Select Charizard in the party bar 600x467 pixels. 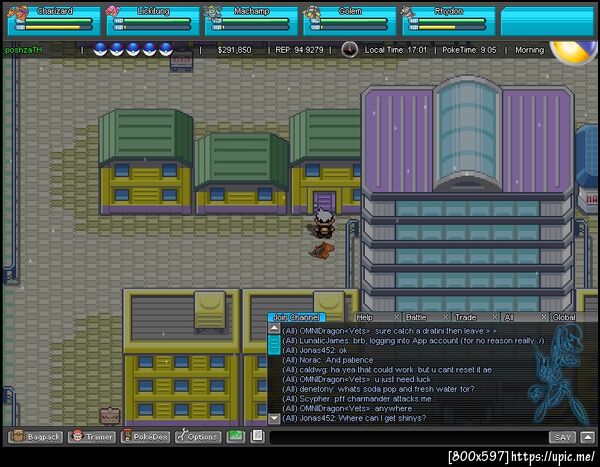(x=54, y=21)
